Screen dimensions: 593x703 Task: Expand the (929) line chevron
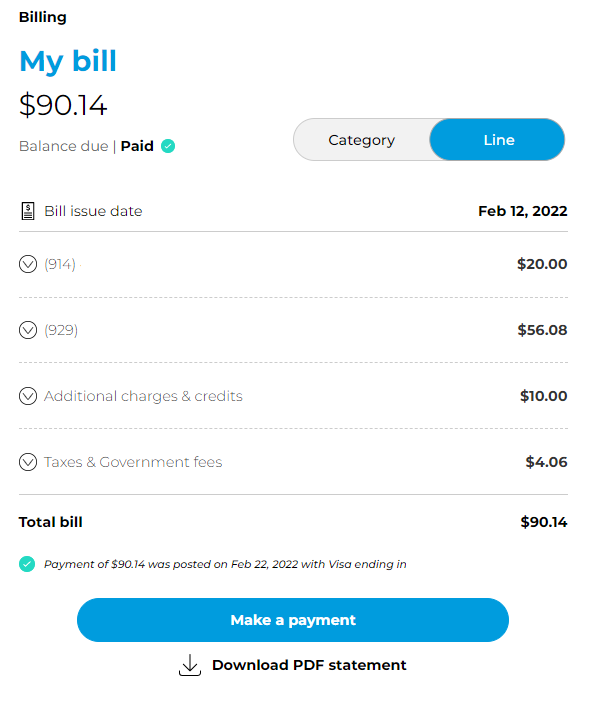coord(28,330)
